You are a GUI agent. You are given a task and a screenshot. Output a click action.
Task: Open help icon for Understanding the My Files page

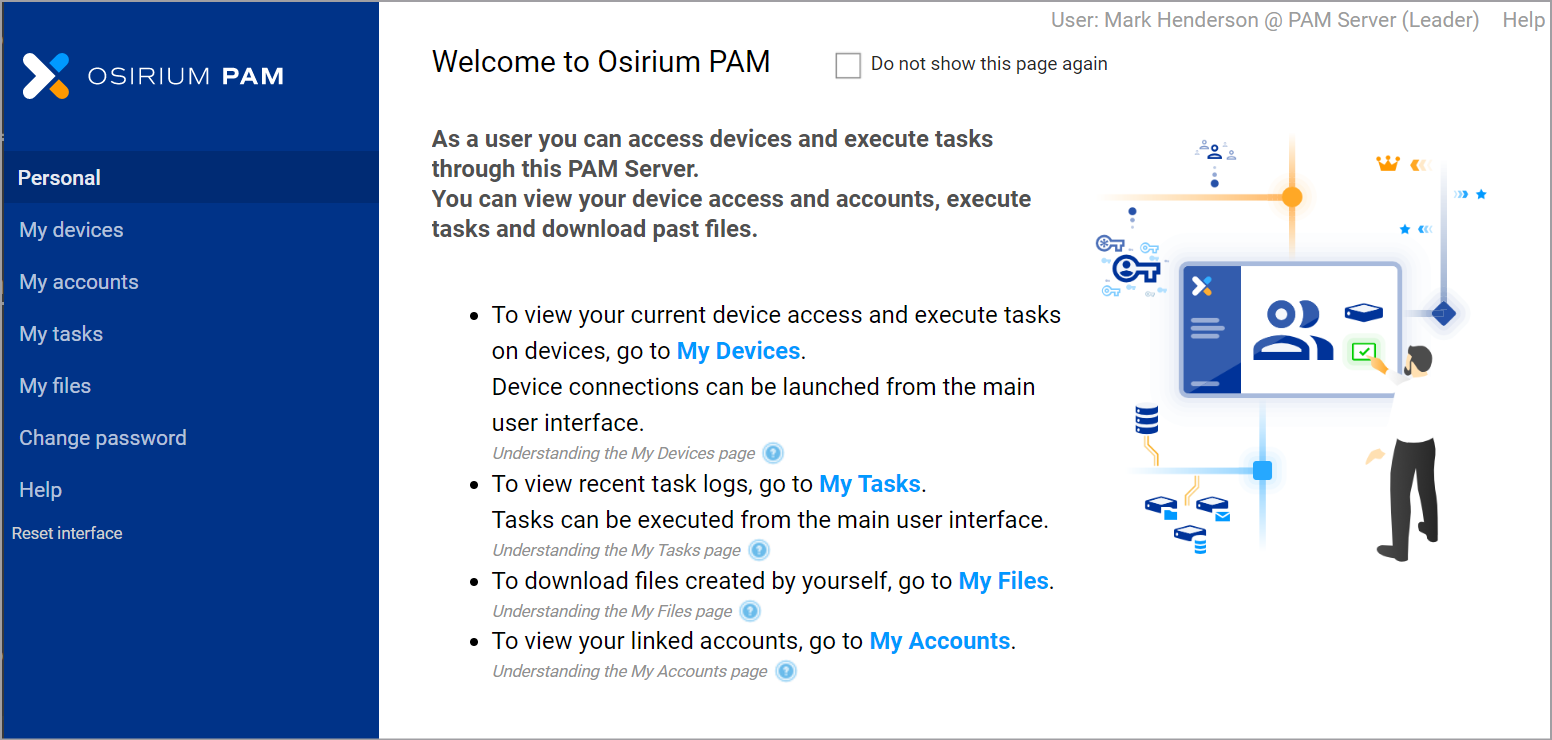click(749, 611)
